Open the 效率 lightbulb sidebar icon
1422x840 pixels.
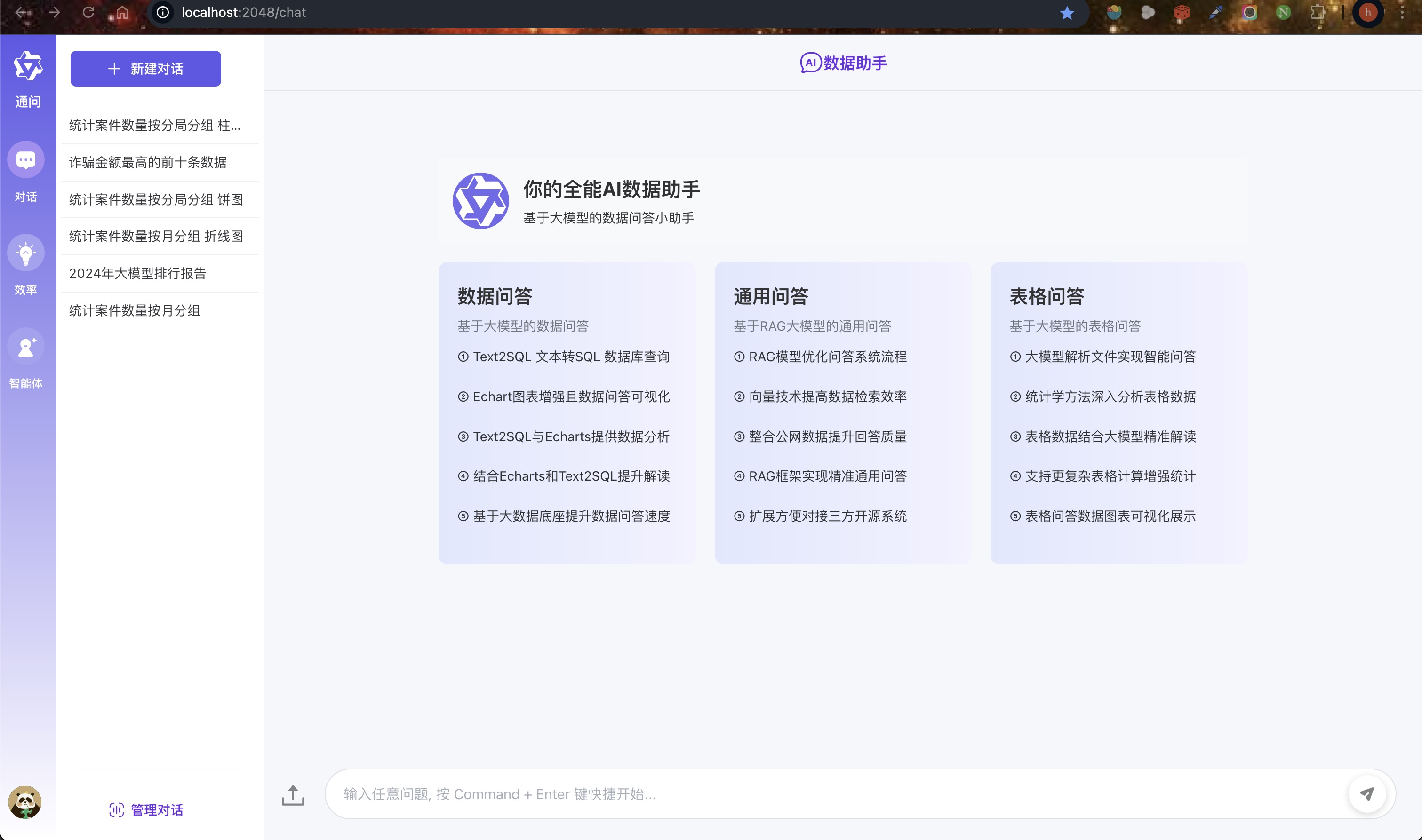(25, 253)
